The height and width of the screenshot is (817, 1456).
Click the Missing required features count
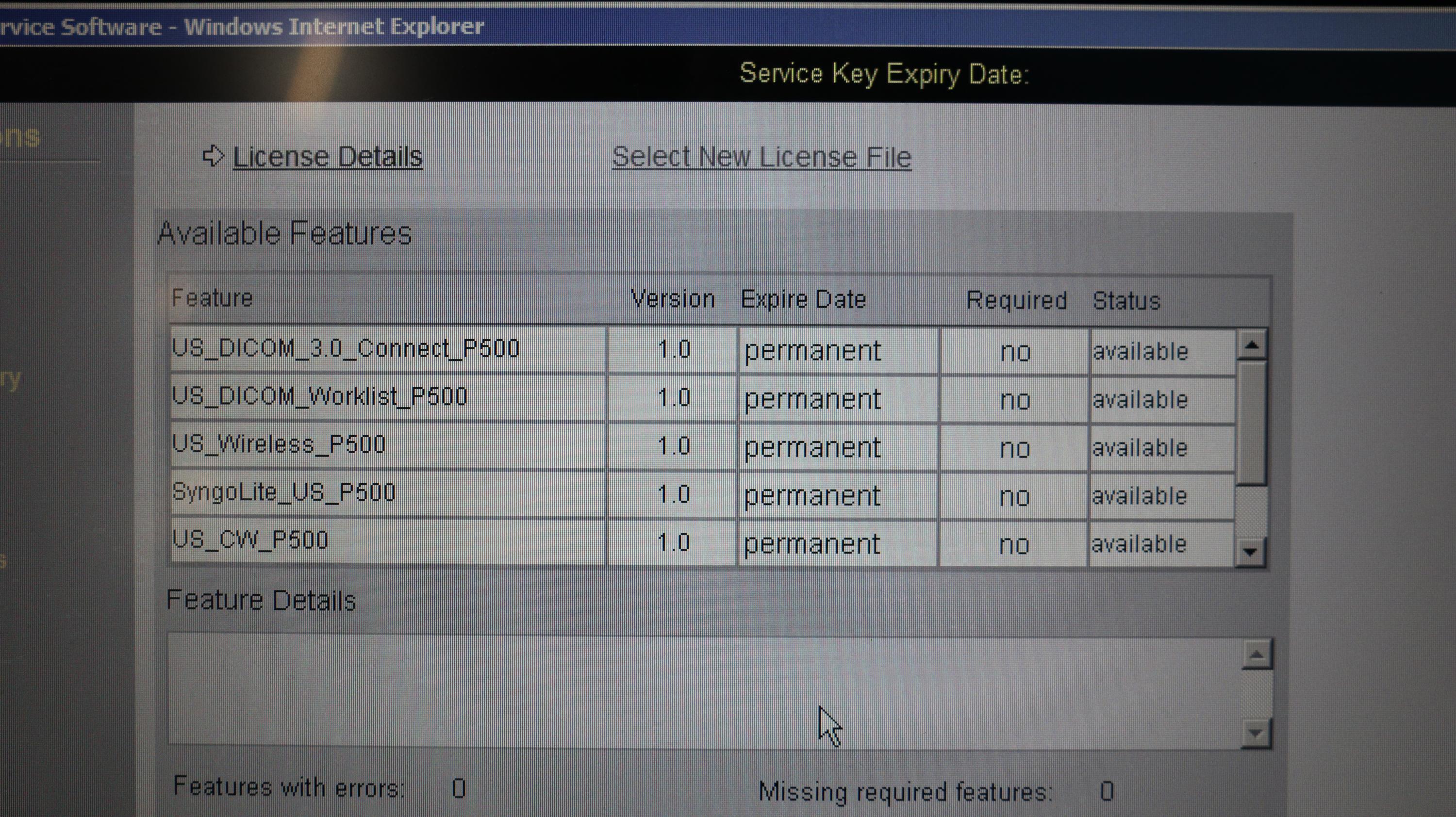click(x=1107, y=791)
